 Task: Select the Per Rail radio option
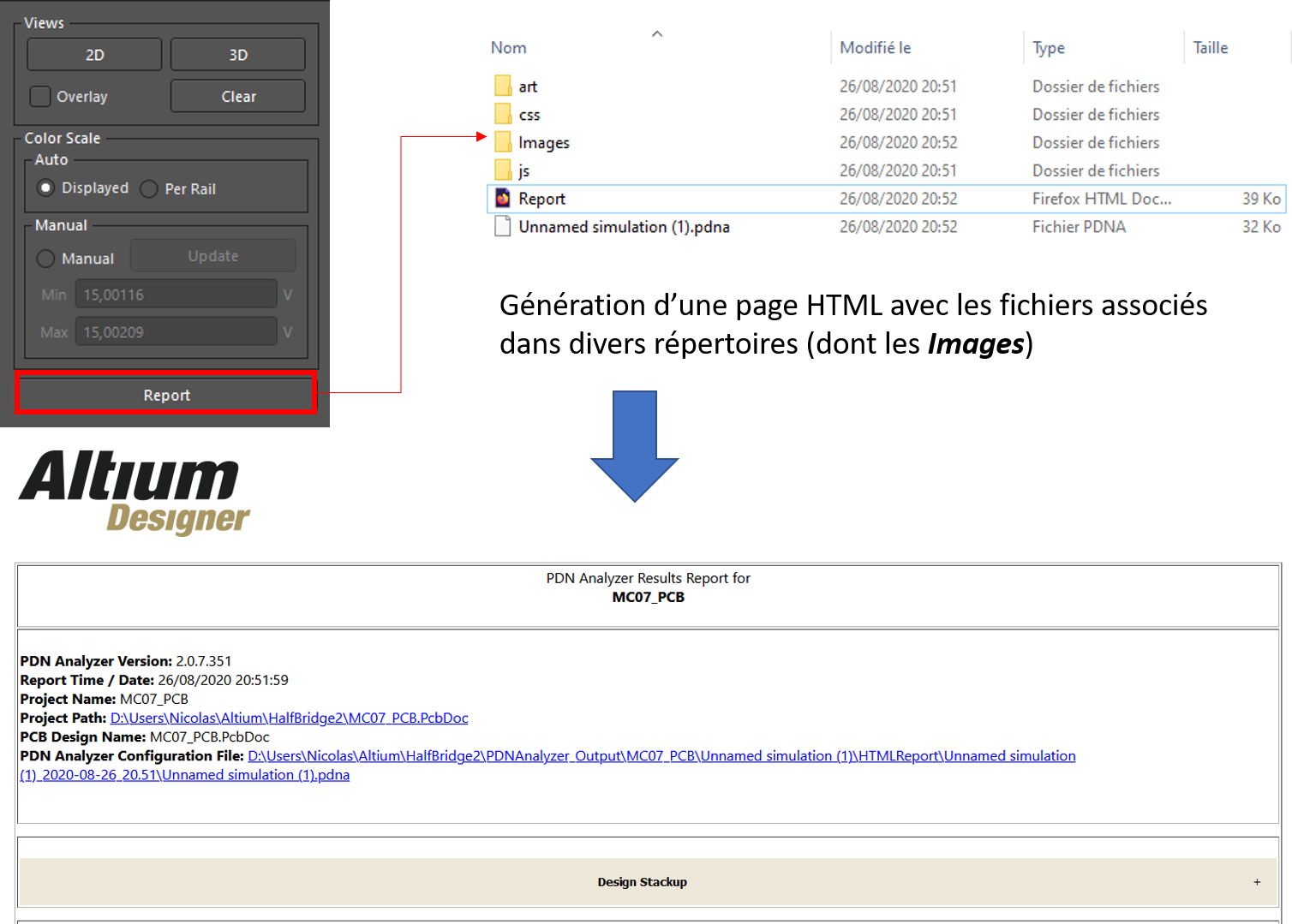[149, 188]
